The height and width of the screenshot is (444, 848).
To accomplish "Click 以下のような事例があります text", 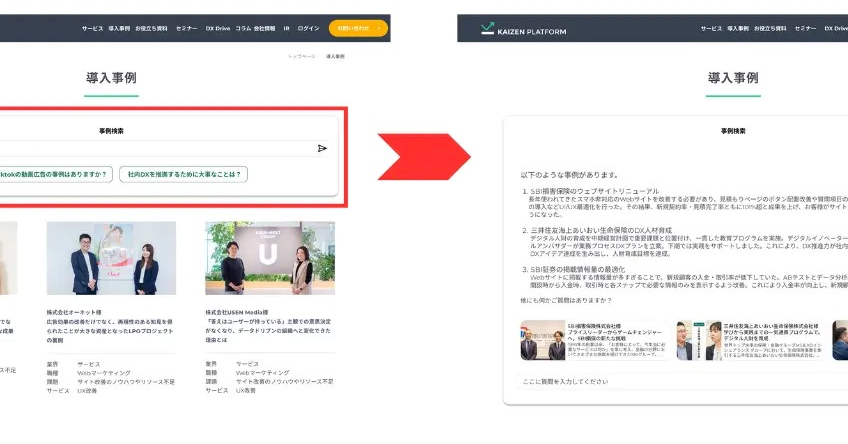I will coord(569,175).
